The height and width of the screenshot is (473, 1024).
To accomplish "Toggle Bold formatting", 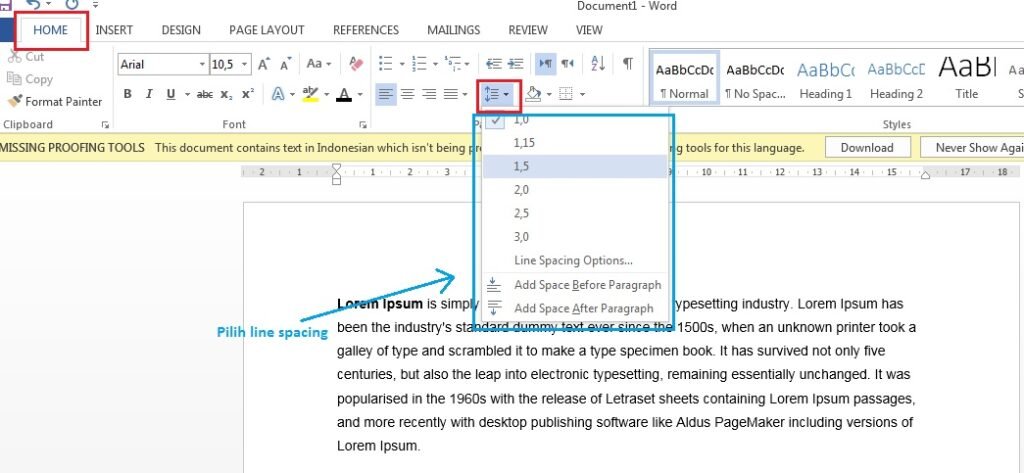I will point(127,94).
